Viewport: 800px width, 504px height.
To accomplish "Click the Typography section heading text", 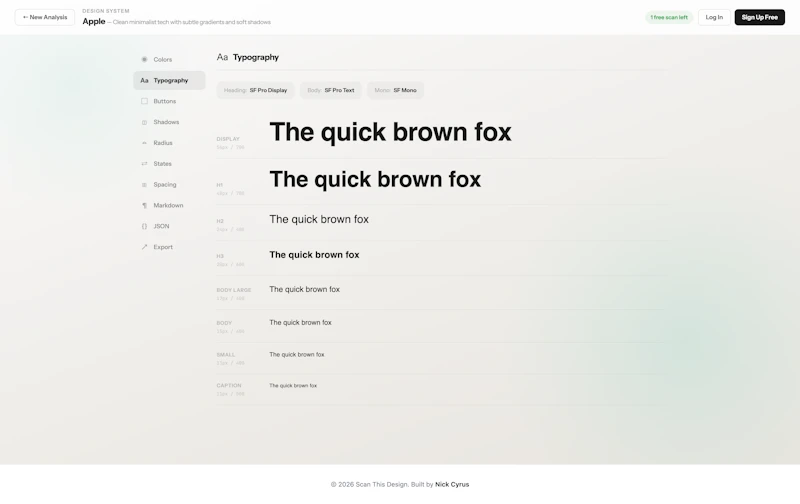I will (x=256, y=57).
